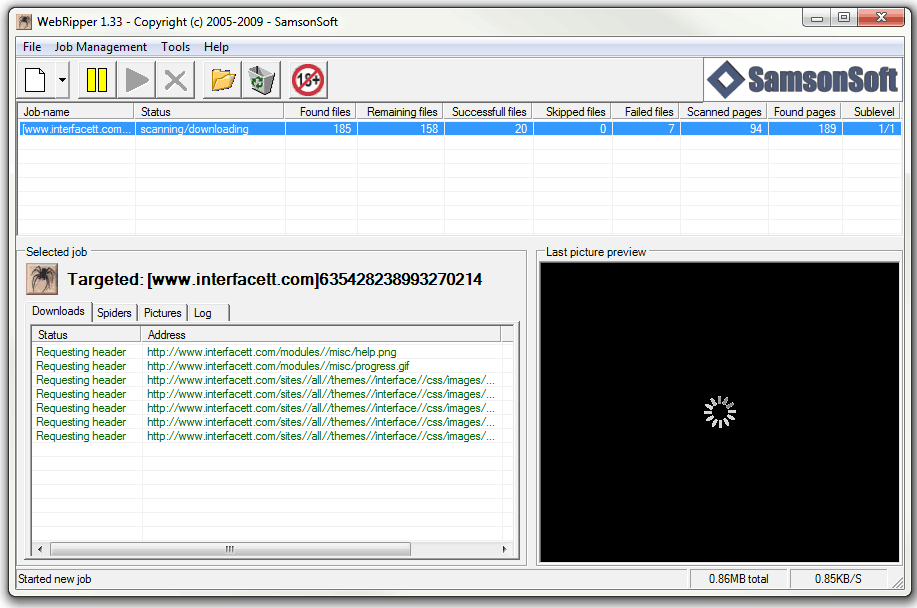
Task: Switch to the Spiders tab
Action: point(114,313)
